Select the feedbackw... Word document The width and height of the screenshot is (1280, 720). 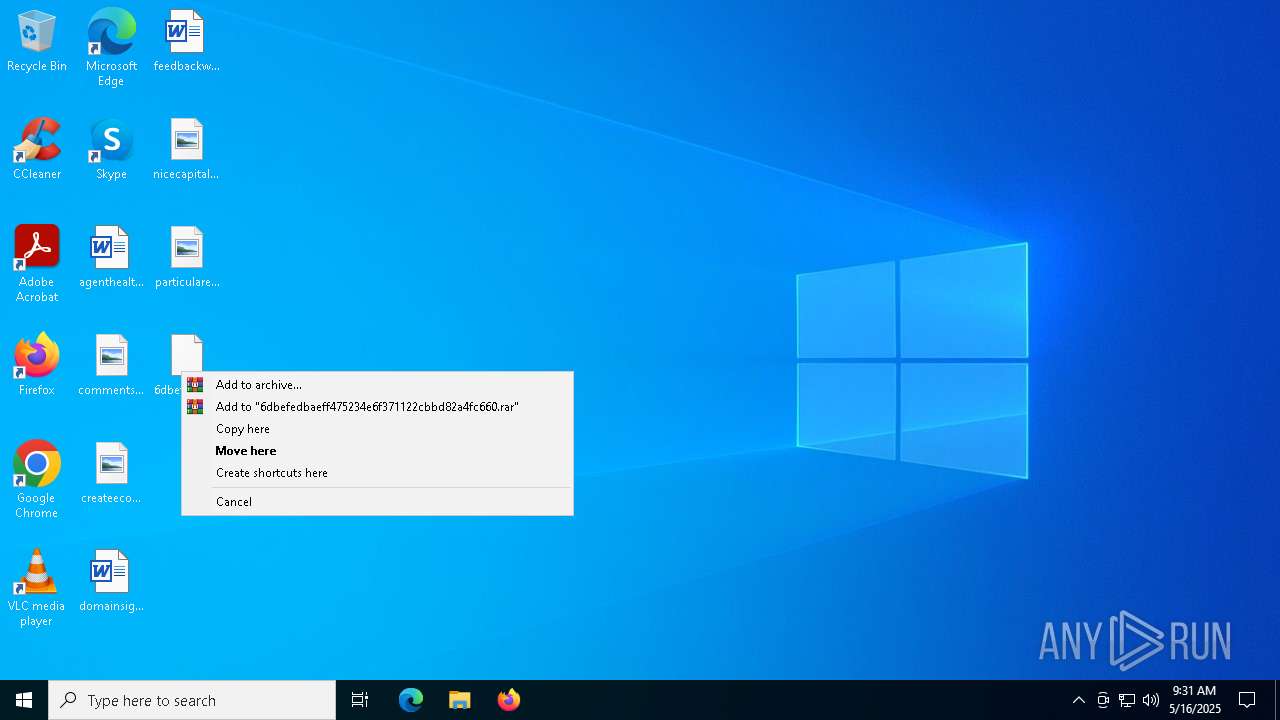[x=186, y=42]
